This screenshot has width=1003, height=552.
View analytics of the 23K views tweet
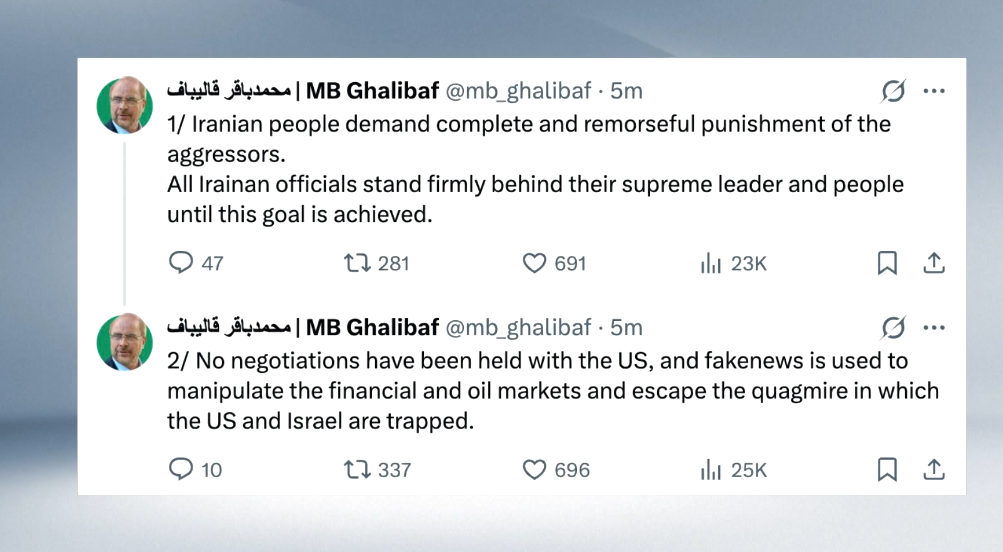click(x=711, y=263)
